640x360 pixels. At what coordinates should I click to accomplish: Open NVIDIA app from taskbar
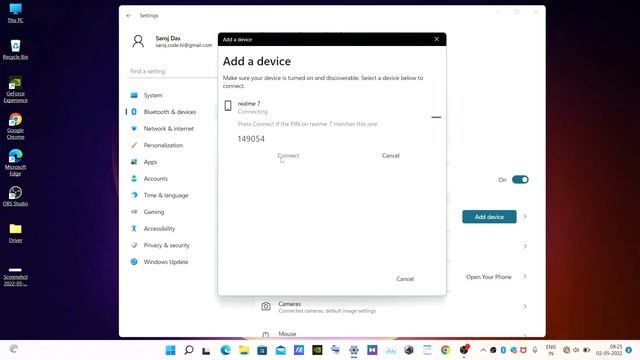point(317,350)
